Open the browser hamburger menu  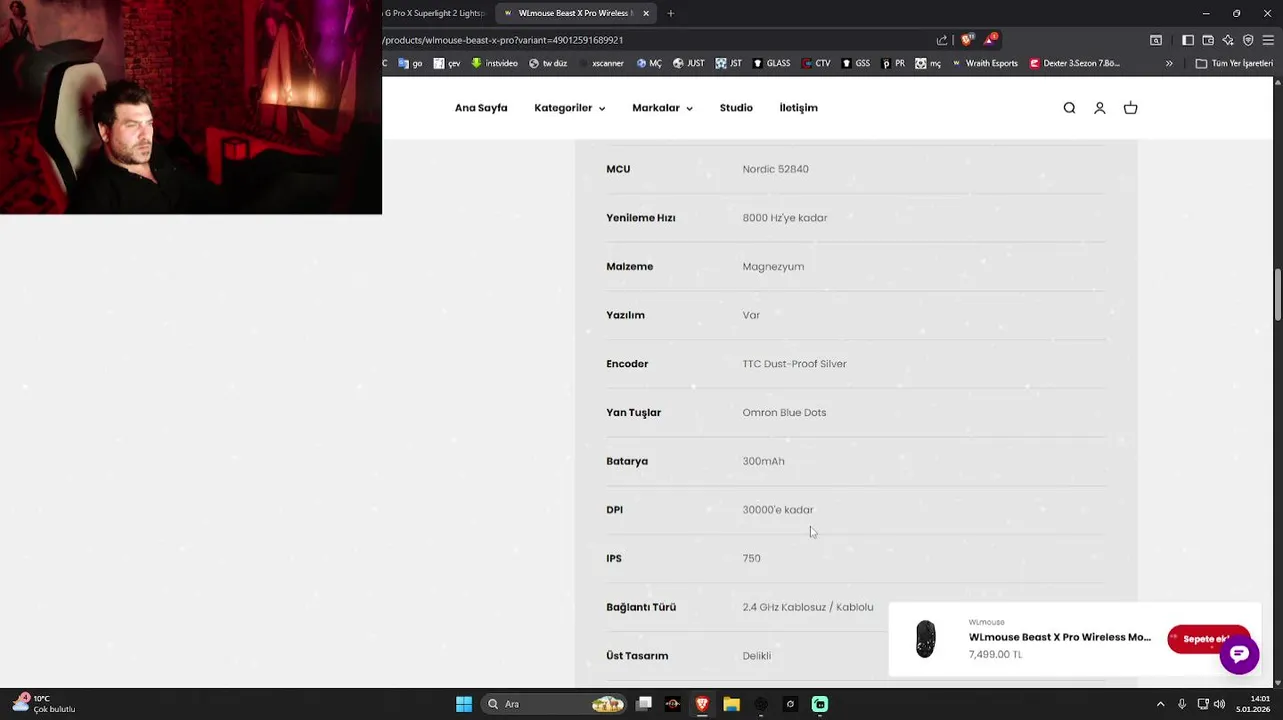(x=1268, y=40)
